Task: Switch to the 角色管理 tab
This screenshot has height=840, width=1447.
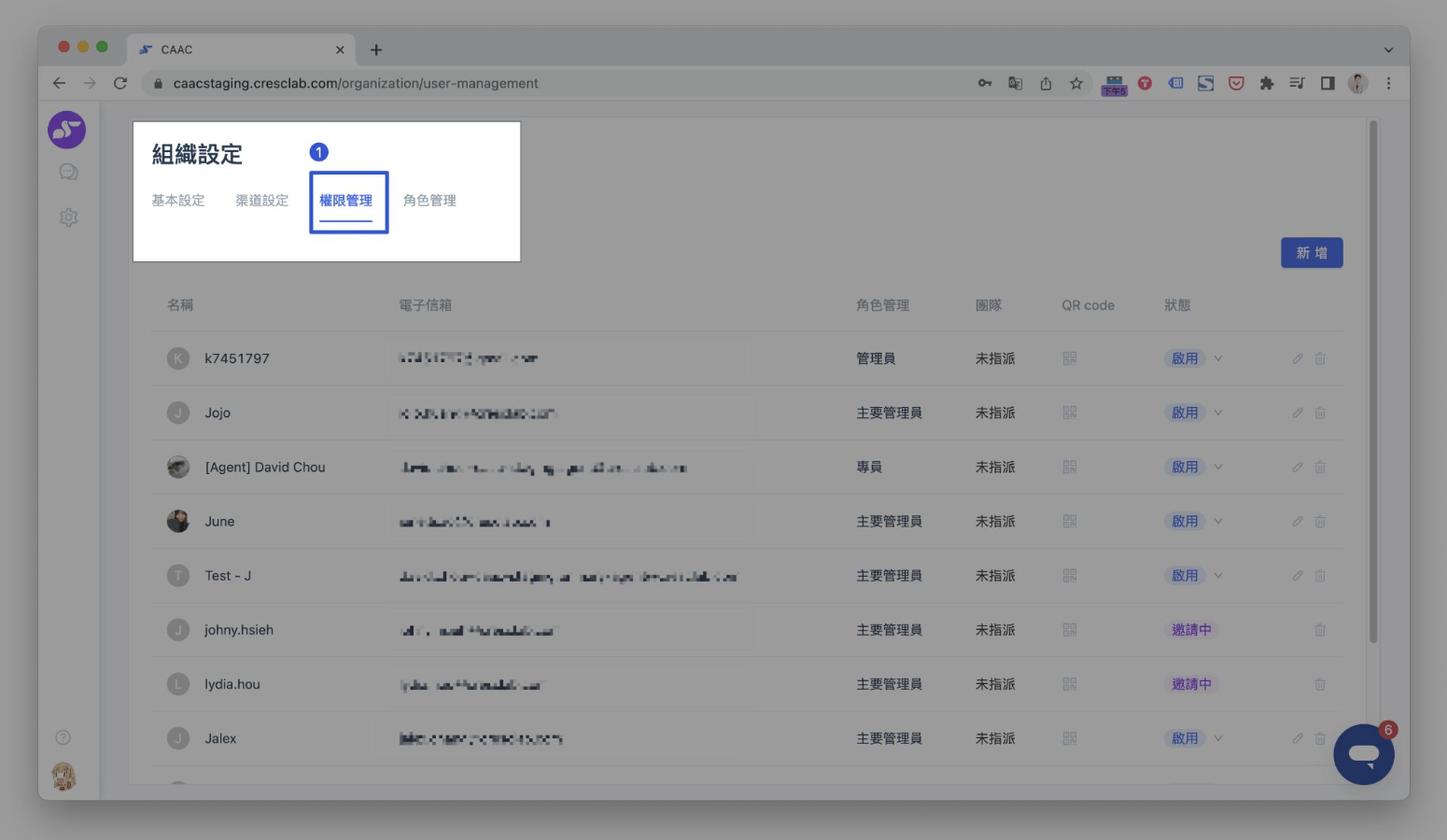Action: point(429,201)
